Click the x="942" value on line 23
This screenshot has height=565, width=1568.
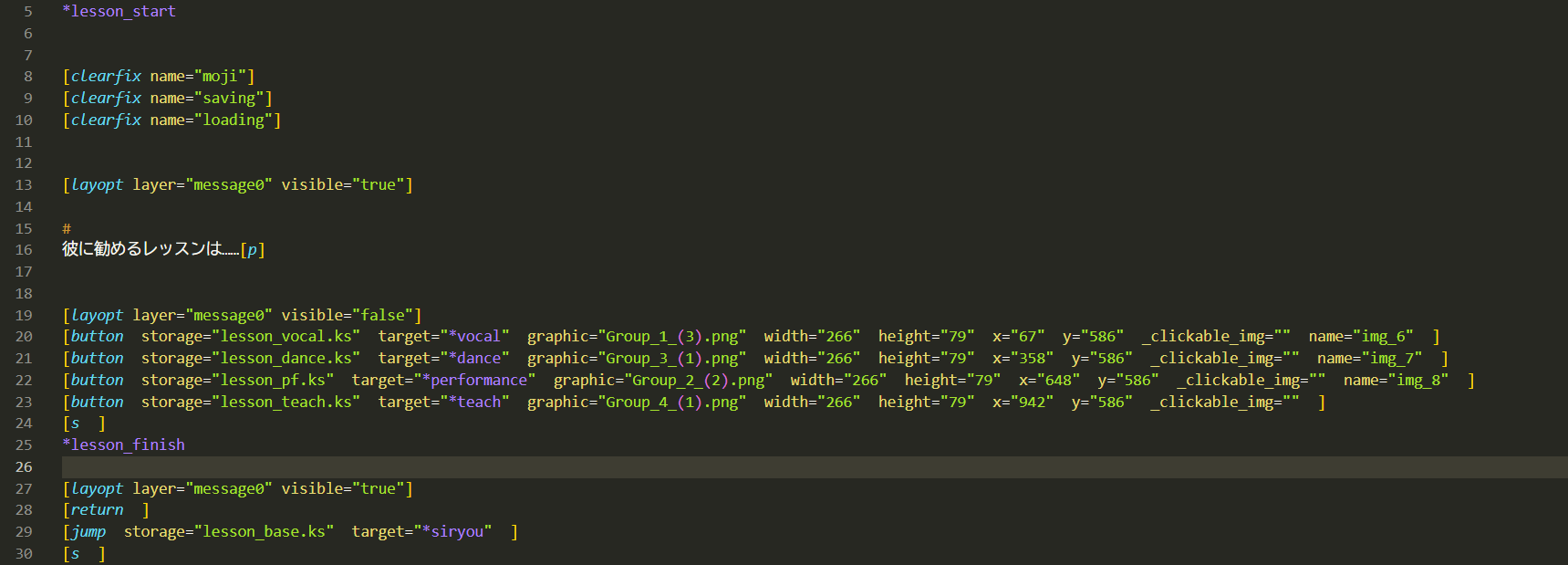[x=1032, y=402]
